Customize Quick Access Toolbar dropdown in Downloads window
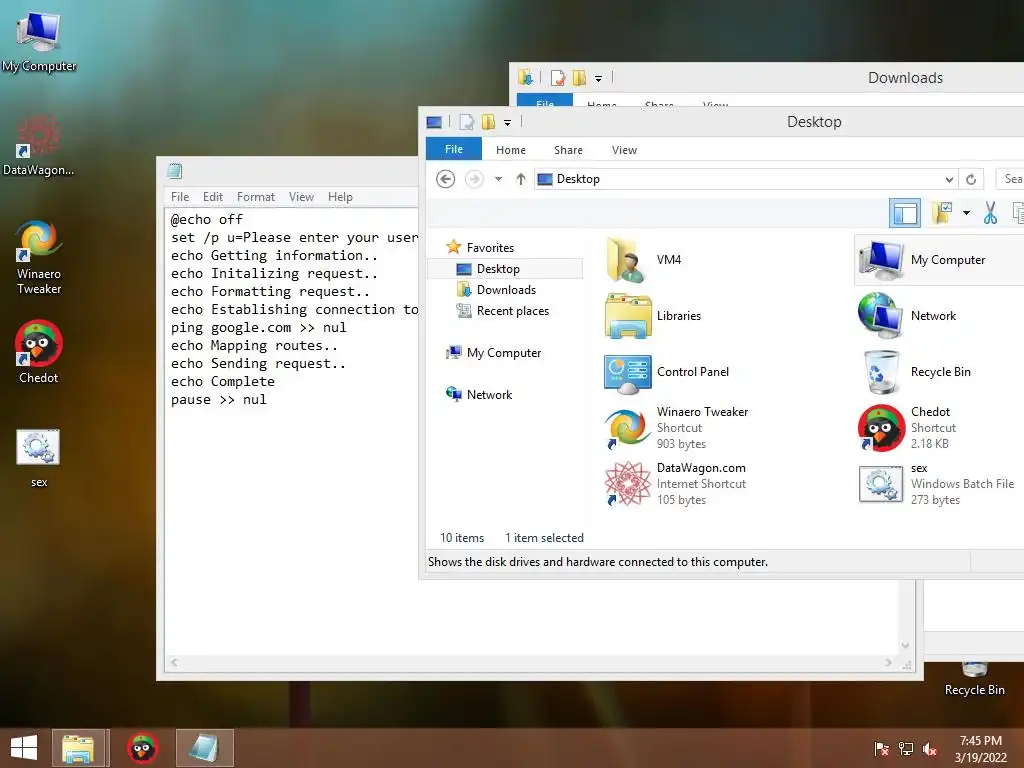This screenshot has height=768, width=1024. (x=598, y=78)
